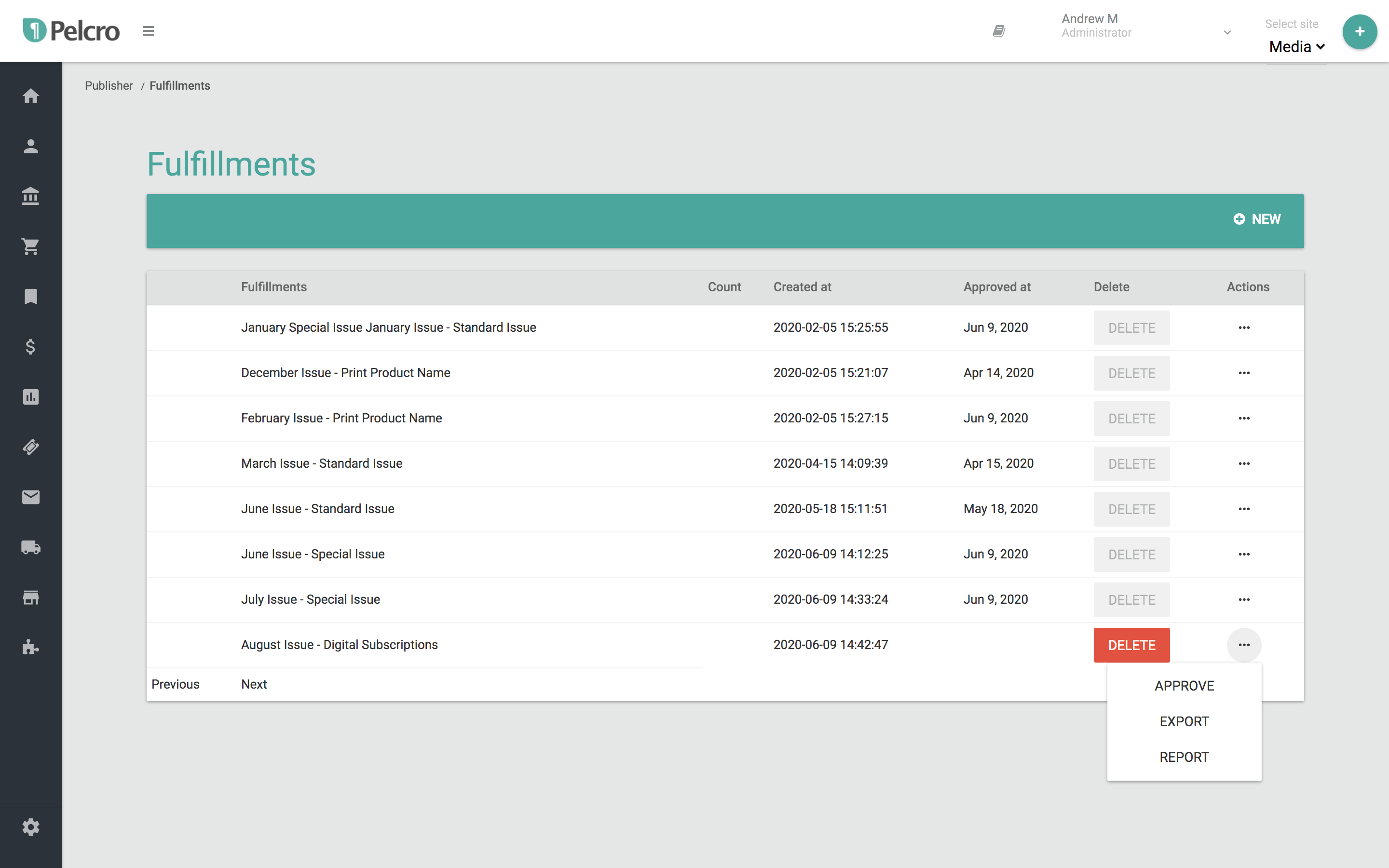1389x868 pixels.
Task: Select APPROVE from the actions menu
Action: point(1184,686)
